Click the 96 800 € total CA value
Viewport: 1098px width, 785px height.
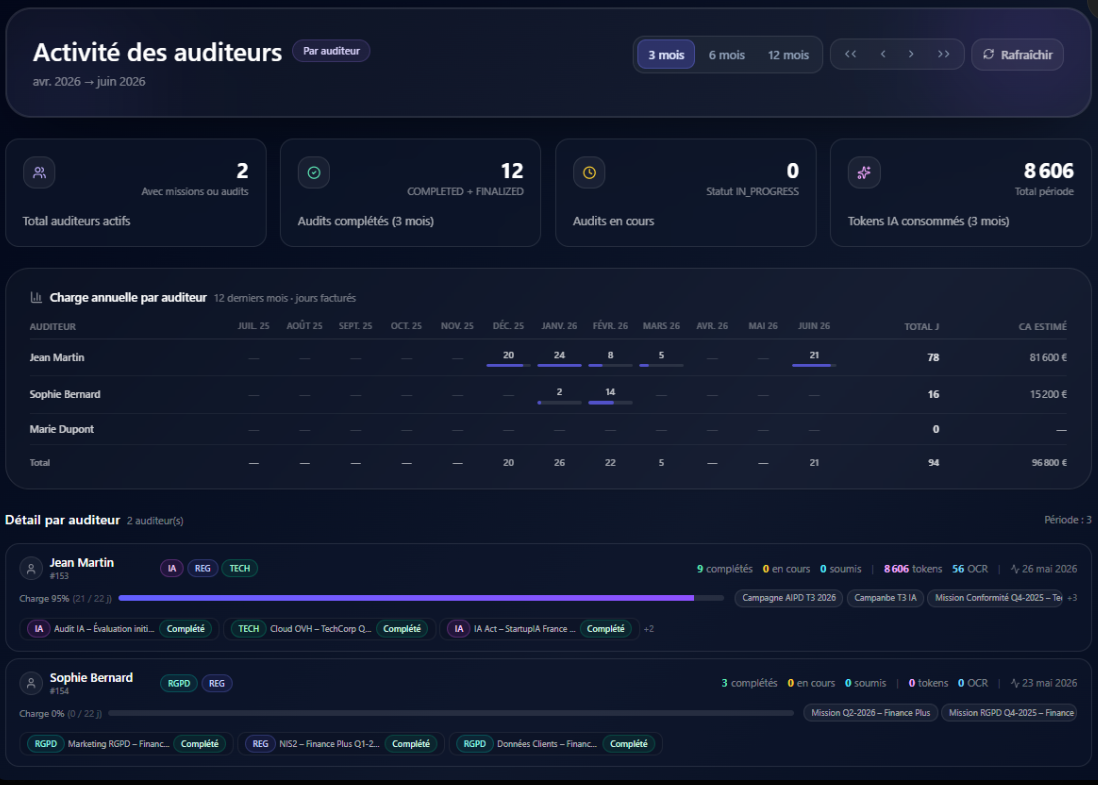[1049, 463]
